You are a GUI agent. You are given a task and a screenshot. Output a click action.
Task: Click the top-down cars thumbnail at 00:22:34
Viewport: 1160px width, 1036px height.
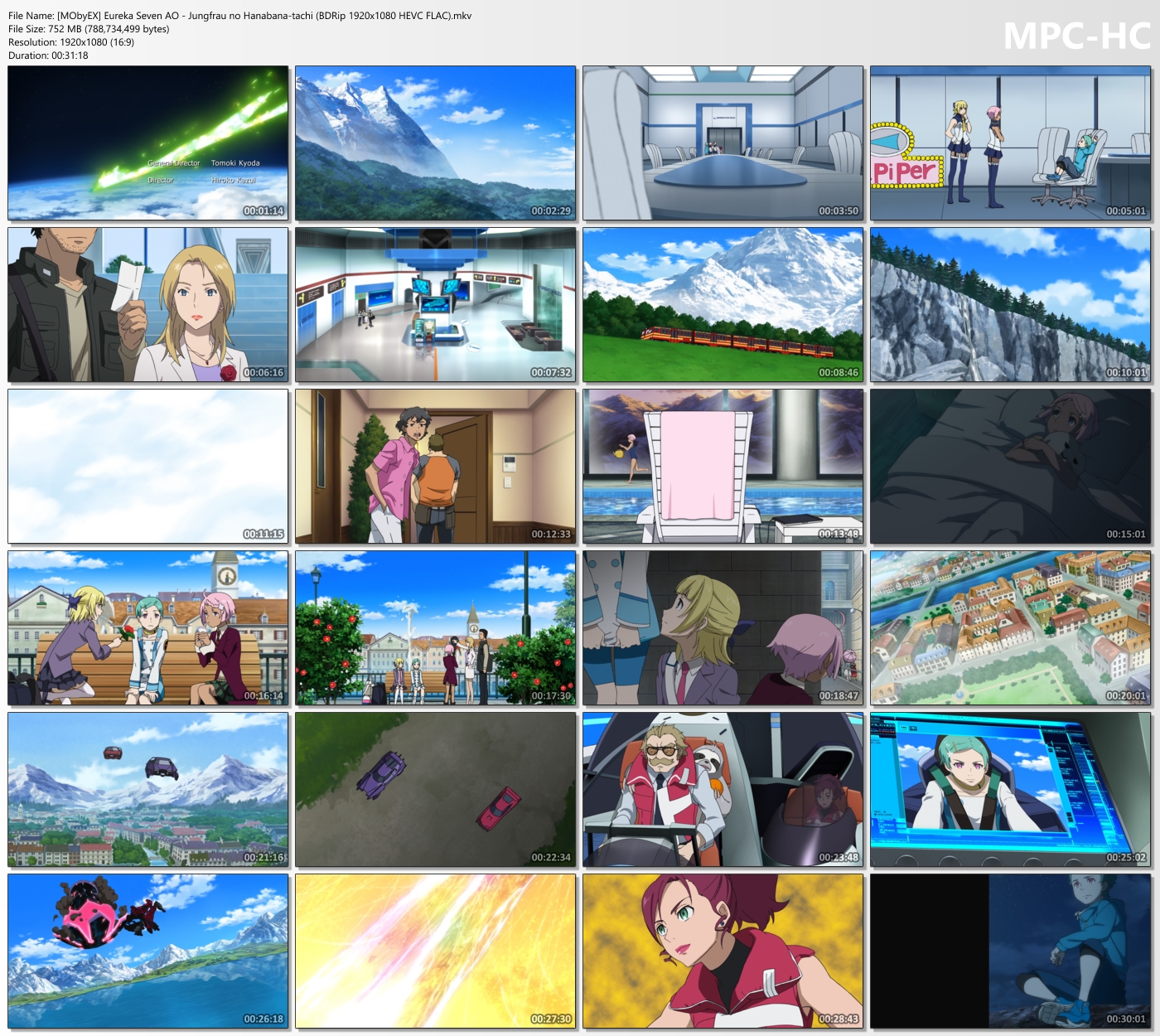click(x=436, y=789)
